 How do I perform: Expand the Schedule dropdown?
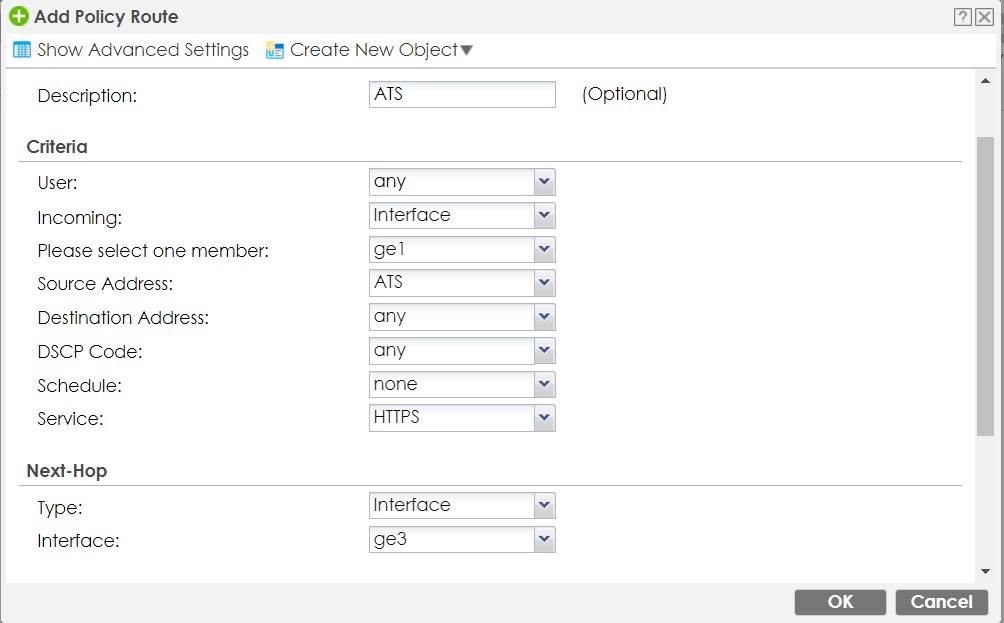[x=544, y=384]
